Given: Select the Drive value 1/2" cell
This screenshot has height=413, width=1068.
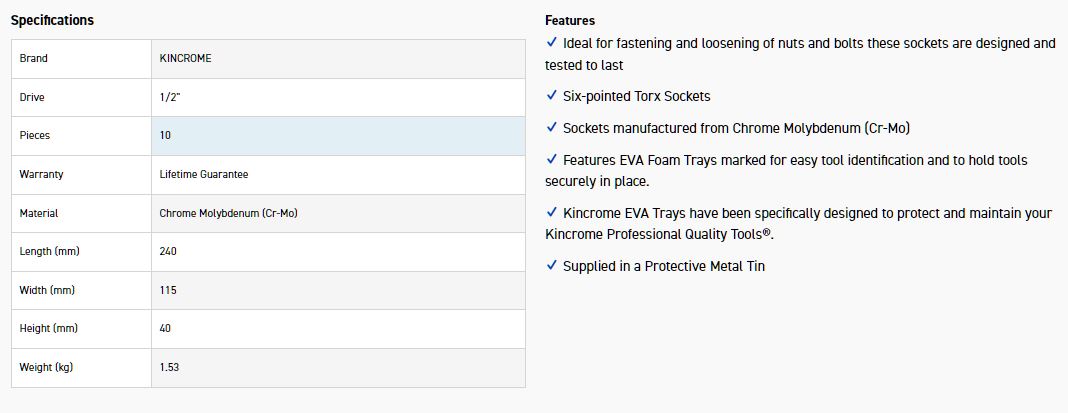Looking at the screenshot, I should [338, 97].
